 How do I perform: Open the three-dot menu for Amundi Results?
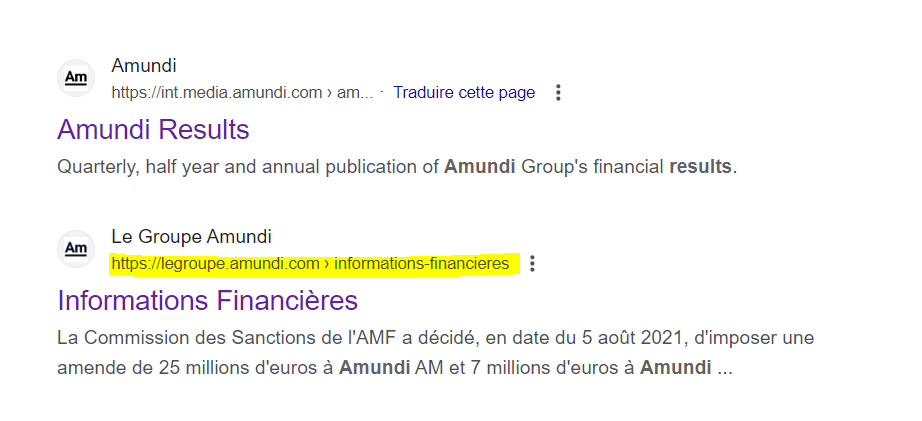click(558, 92)
